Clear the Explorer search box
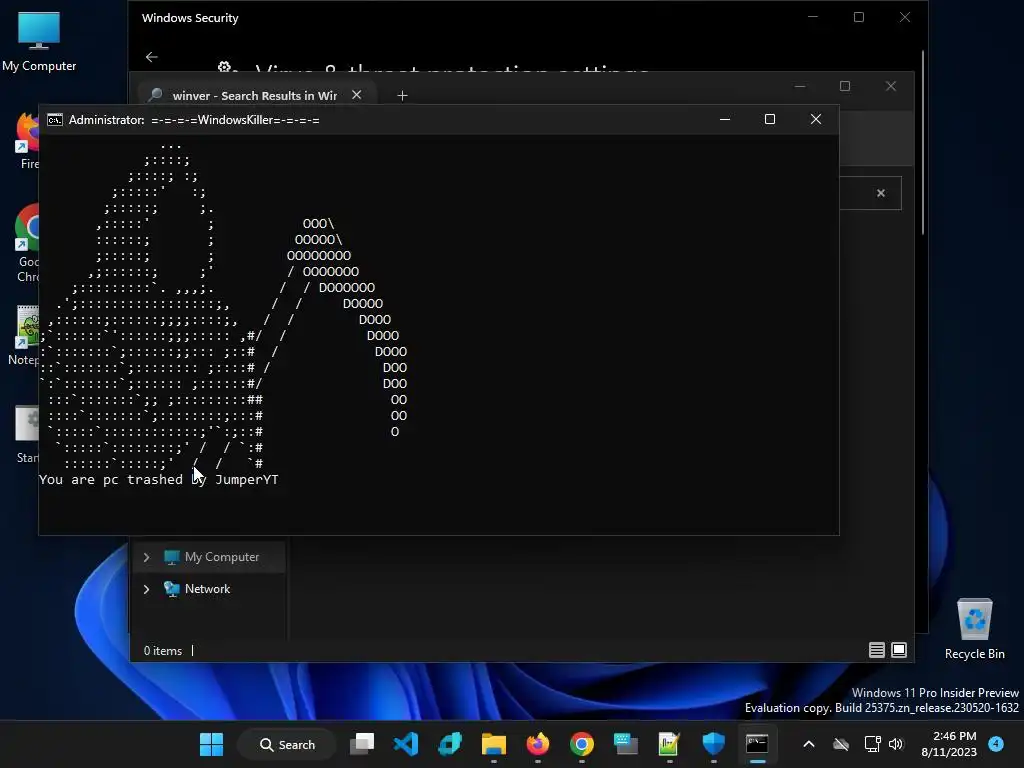 tap(881, 193)
